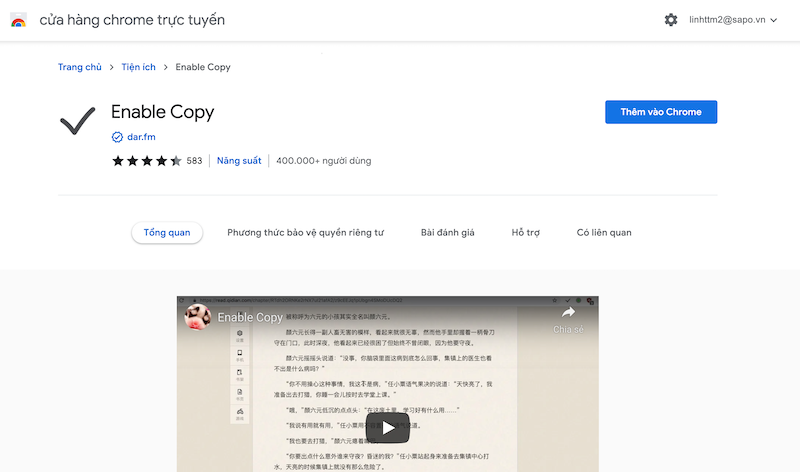Click the Enable Copy breadcrumb text

[203, 67]
